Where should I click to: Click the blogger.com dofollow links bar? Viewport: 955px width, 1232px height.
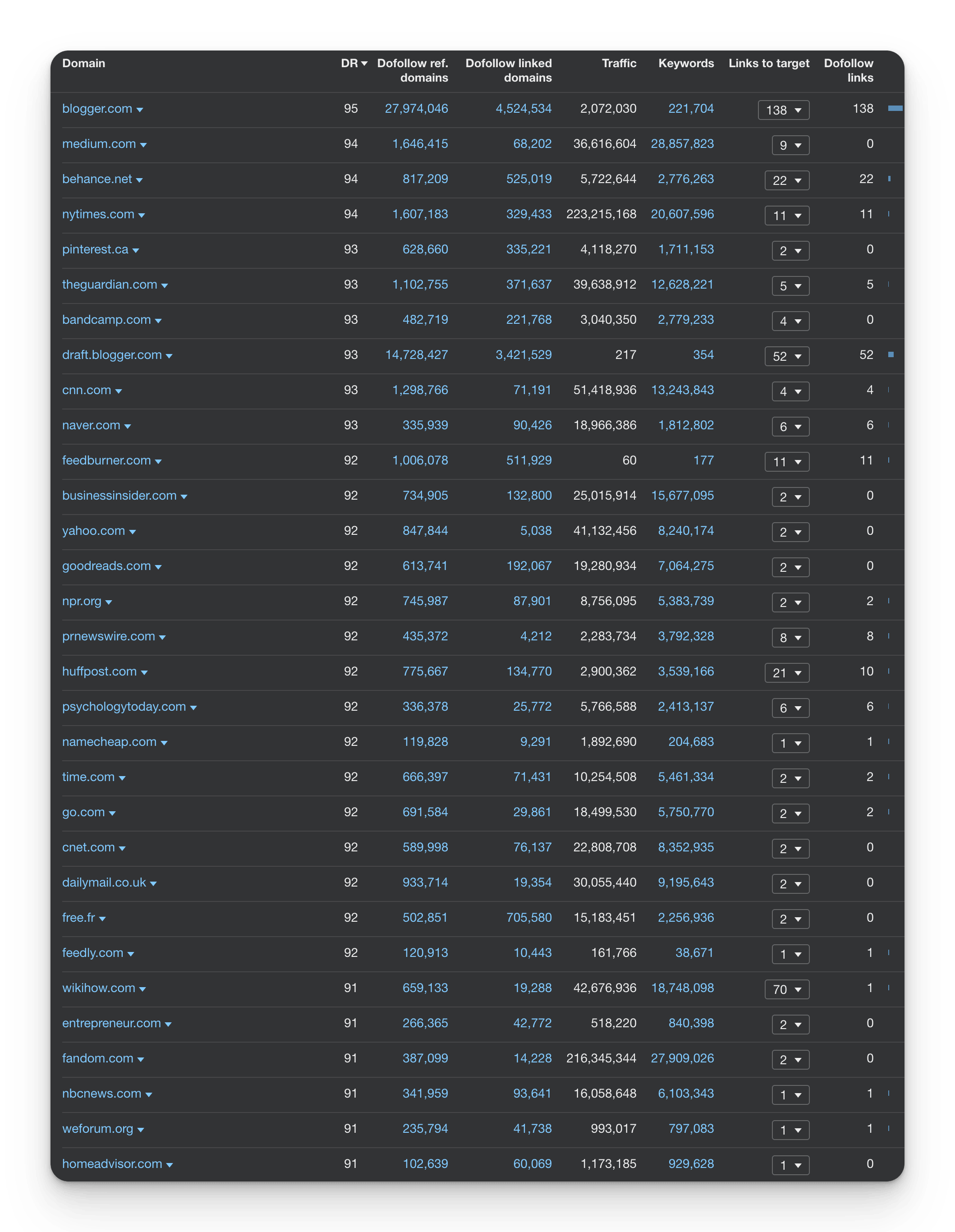(895, 108)
